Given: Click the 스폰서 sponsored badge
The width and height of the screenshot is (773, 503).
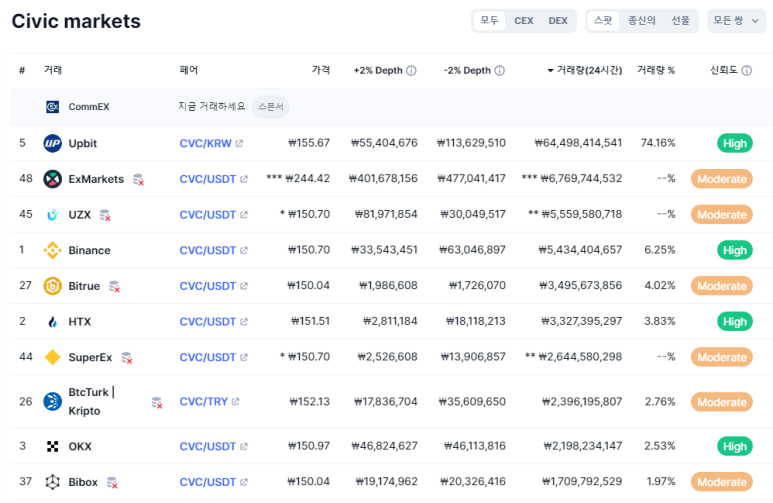Looking at the screenshot, I should coord(271,107).
